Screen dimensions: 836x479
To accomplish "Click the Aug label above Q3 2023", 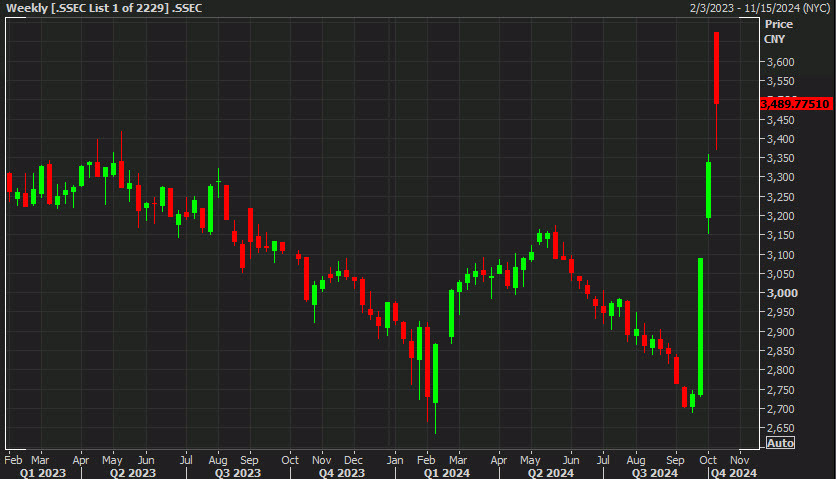I will coord(218,460).
